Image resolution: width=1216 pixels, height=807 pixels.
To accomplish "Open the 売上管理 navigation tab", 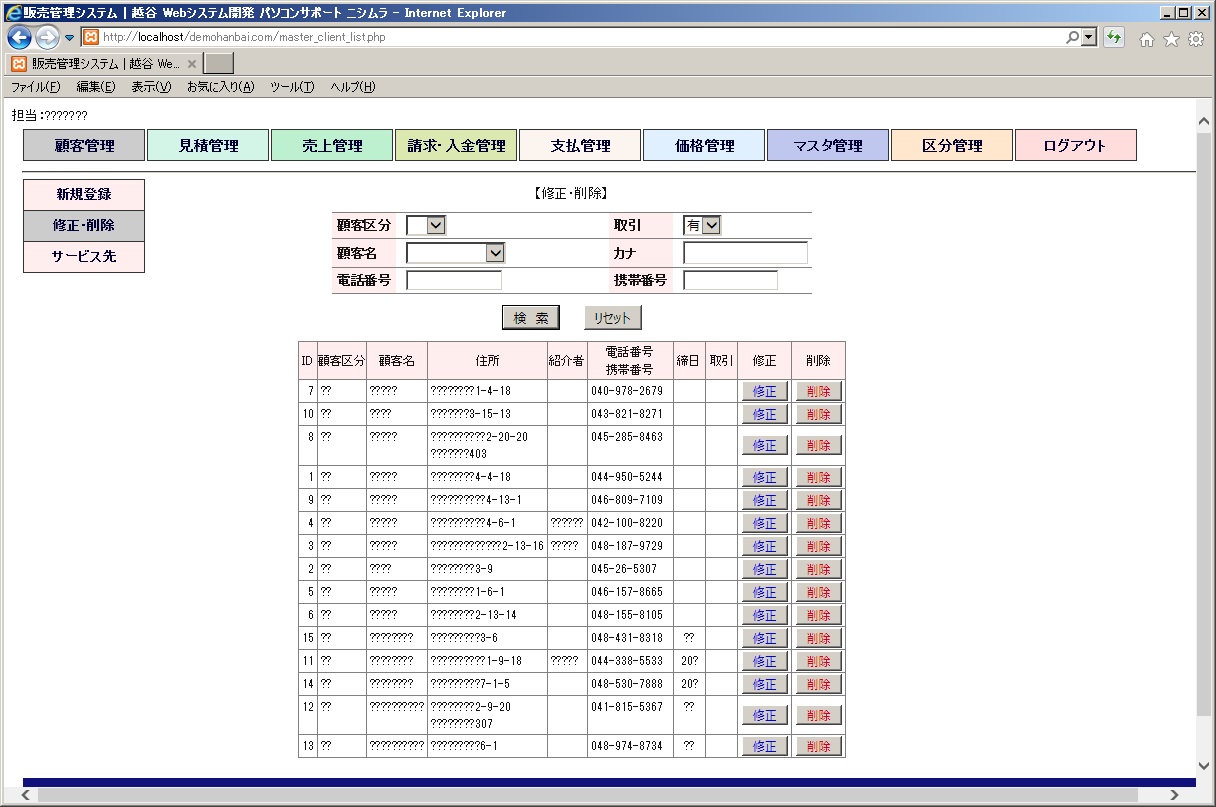I will (x=332, y=145).
